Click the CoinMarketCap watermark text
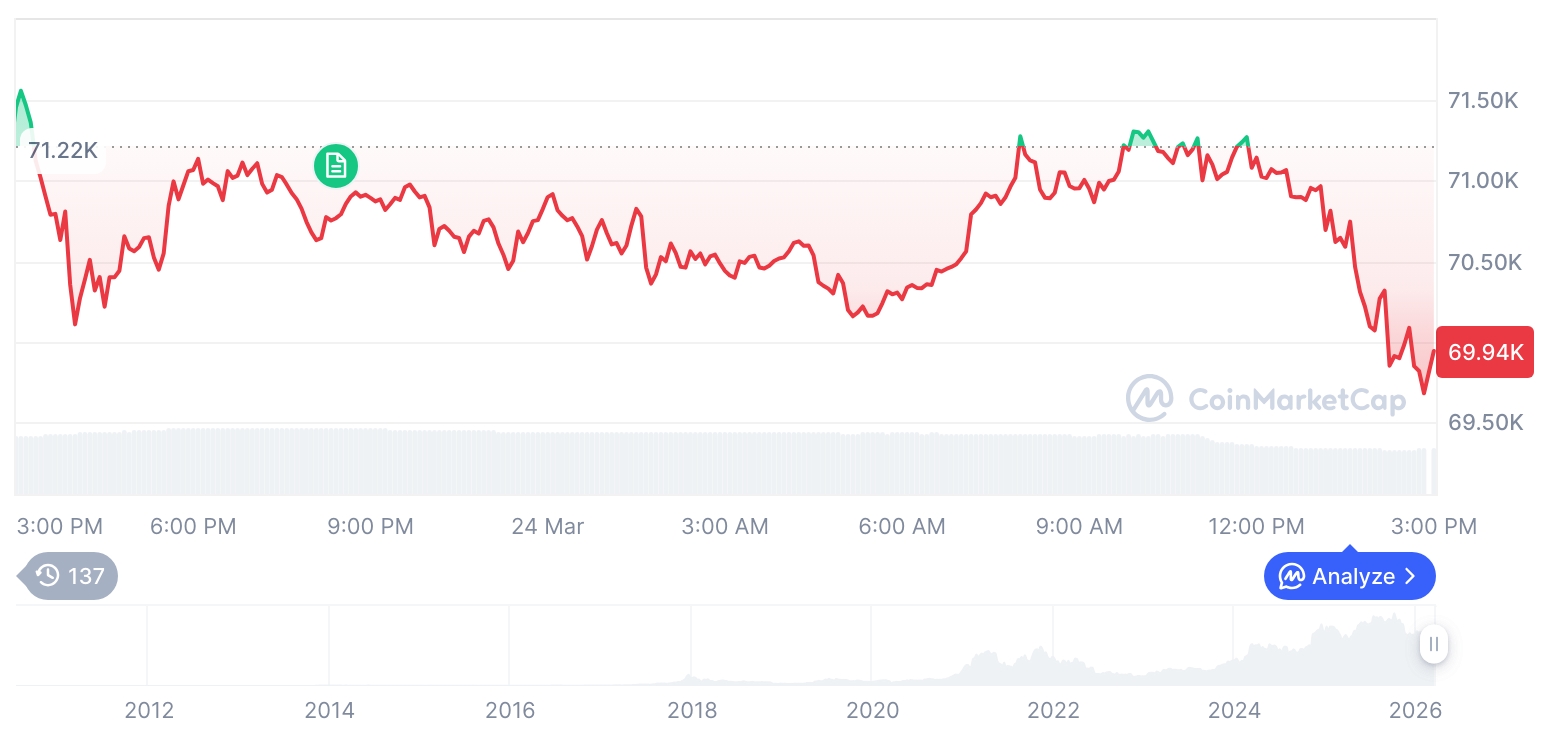 point(1296,399)
